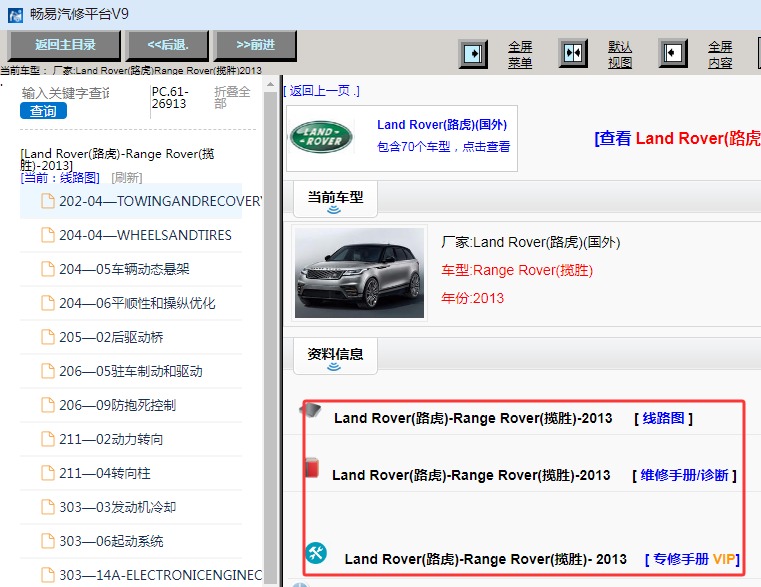The image size is (761, 587).
Task: Open the [专修手册 VIP] link
Action: (x=693, y=559)
